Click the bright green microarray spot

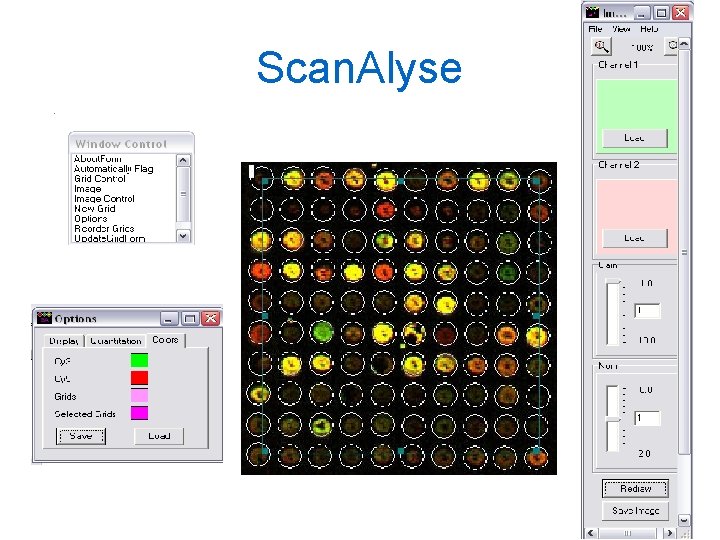[322, 332]
